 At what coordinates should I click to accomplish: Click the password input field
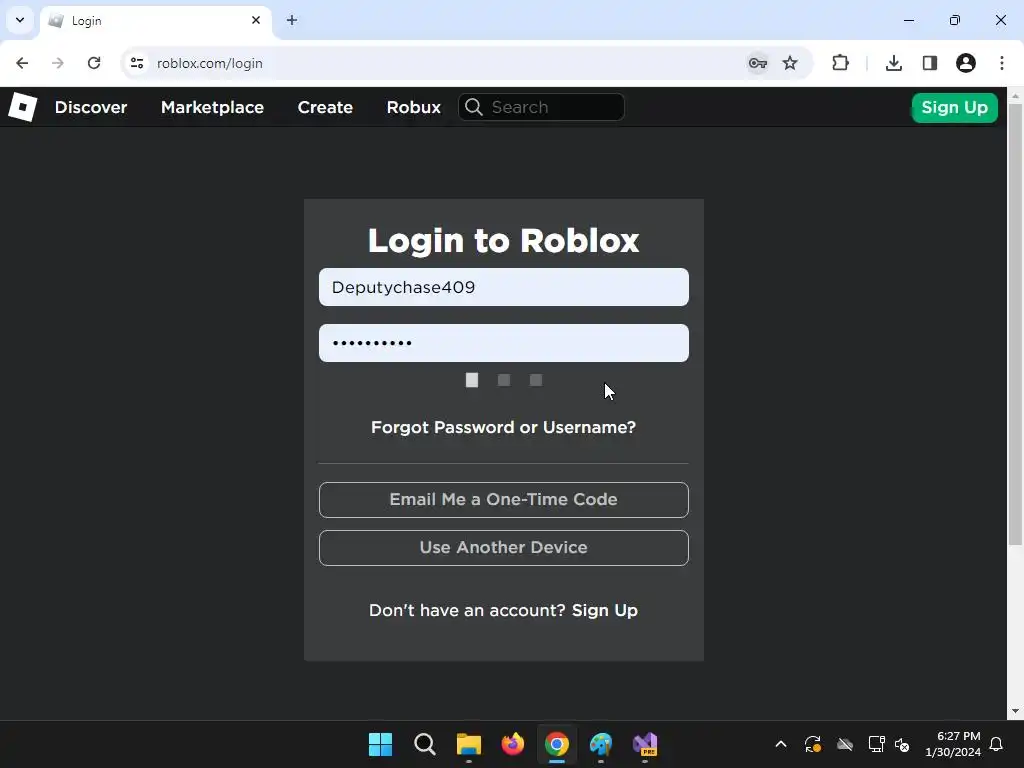(x=504, y=343)
